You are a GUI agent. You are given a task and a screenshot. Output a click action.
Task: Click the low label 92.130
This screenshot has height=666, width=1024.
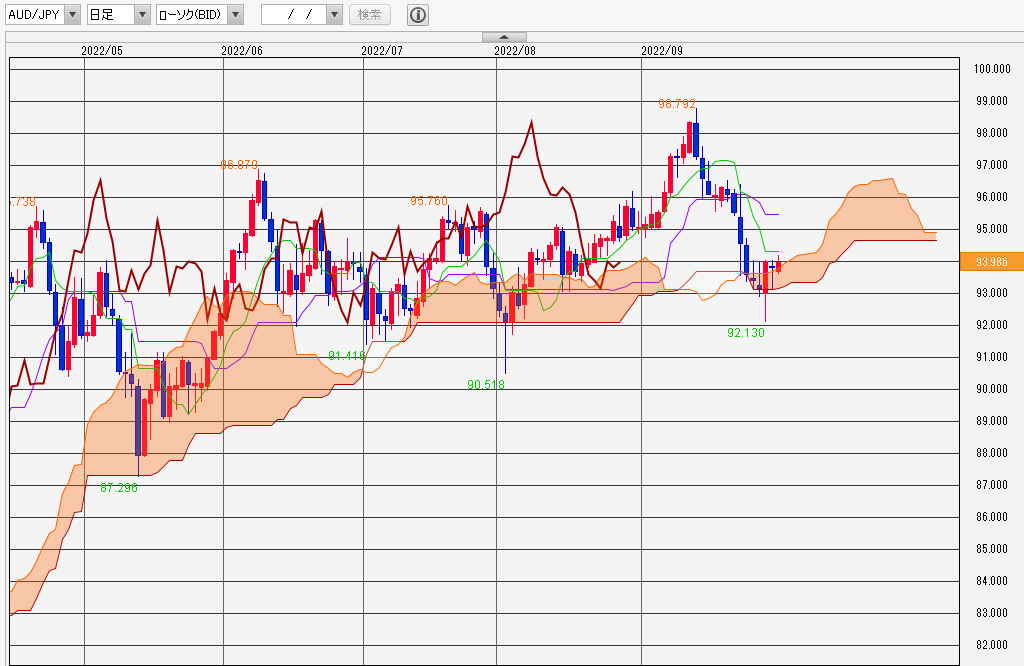(x=746, y=333)
